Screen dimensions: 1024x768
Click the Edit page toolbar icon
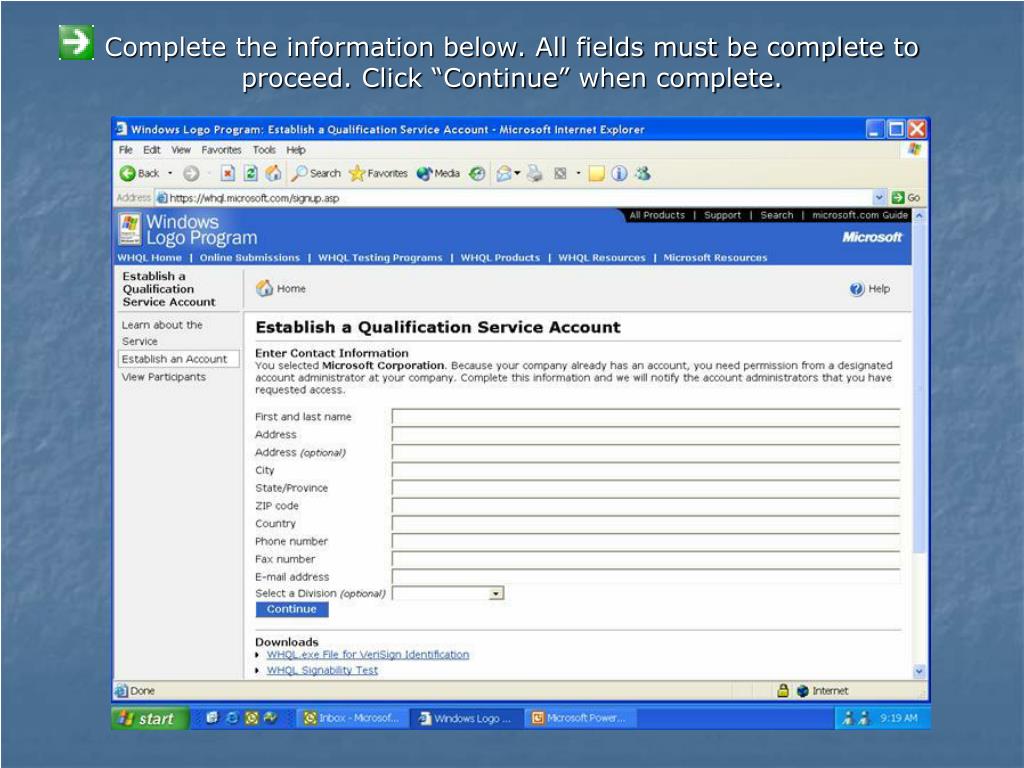[560, 173]
